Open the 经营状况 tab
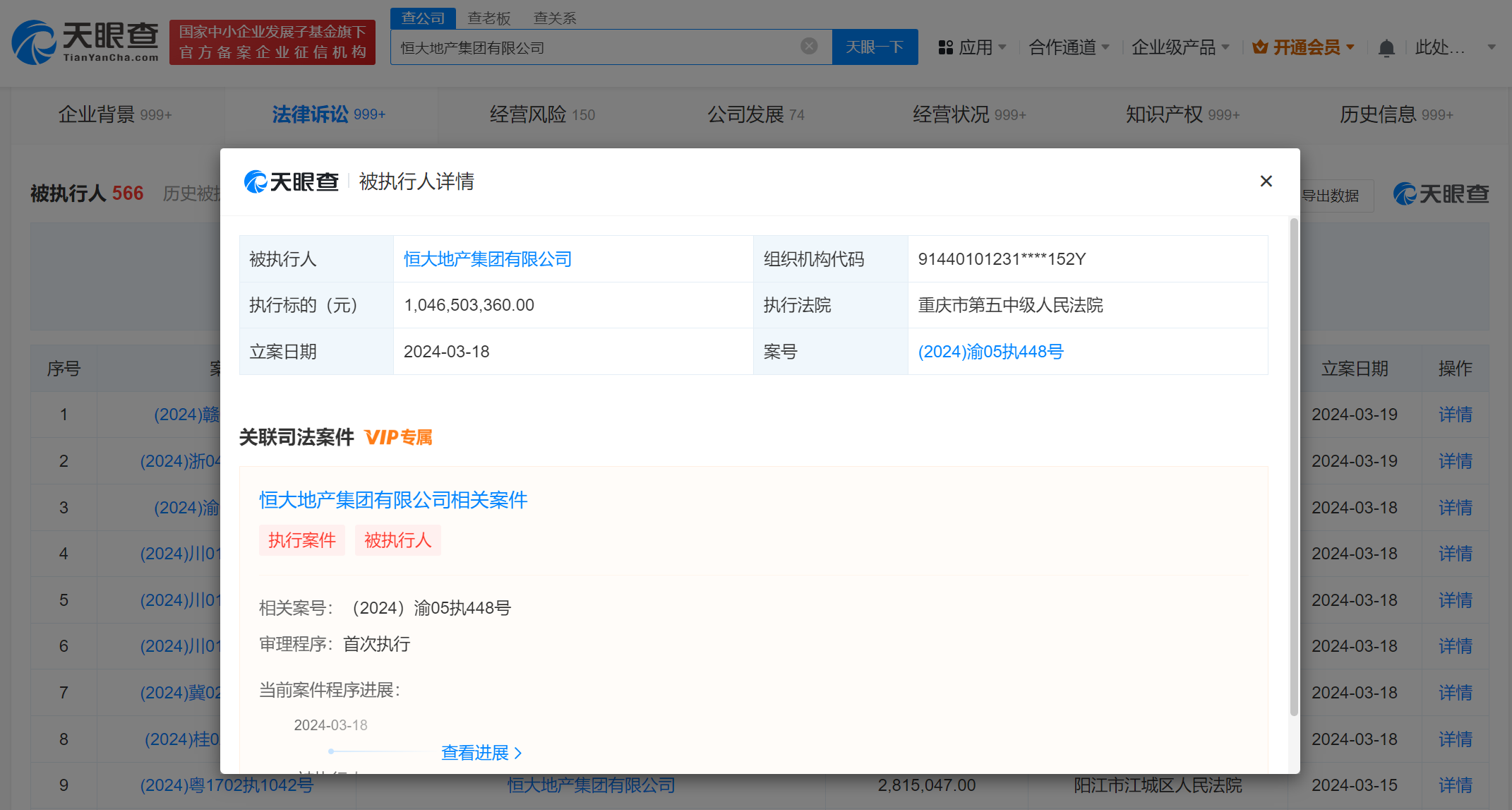The width and height of the screenshot is (1512, 810). coord(969,114)
